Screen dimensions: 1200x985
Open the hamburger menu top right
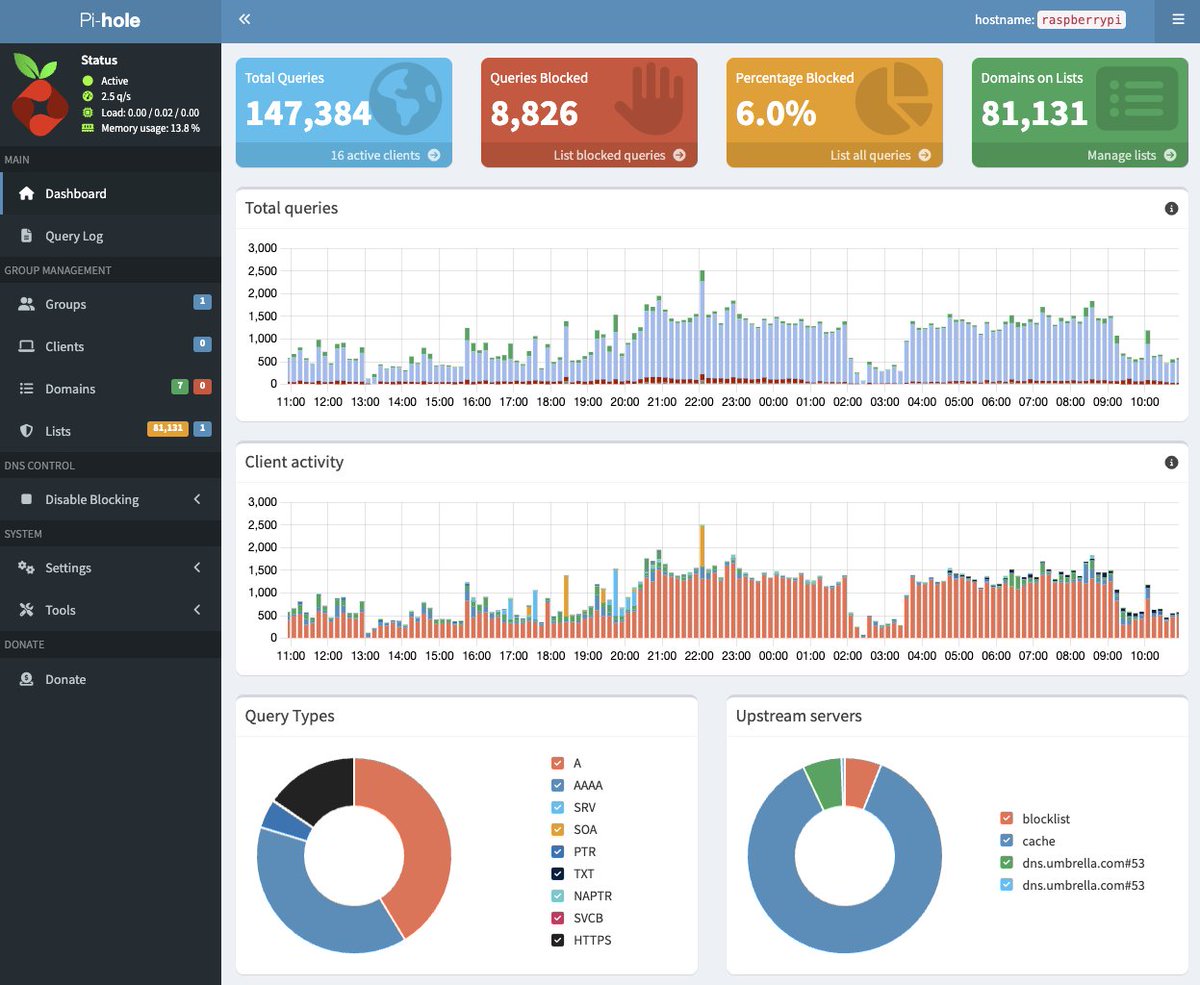pos(1177,19)
